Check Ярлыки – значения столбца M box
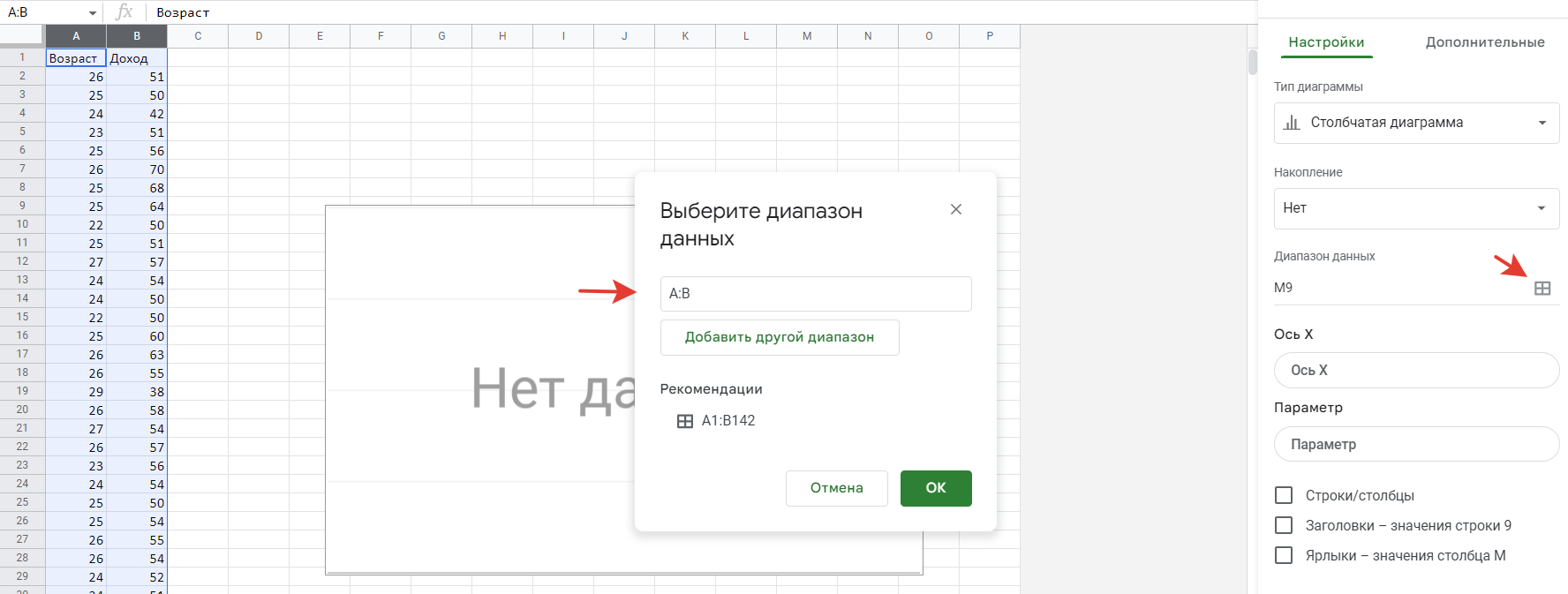1568x594 pixels. (x=1284, y=555)
